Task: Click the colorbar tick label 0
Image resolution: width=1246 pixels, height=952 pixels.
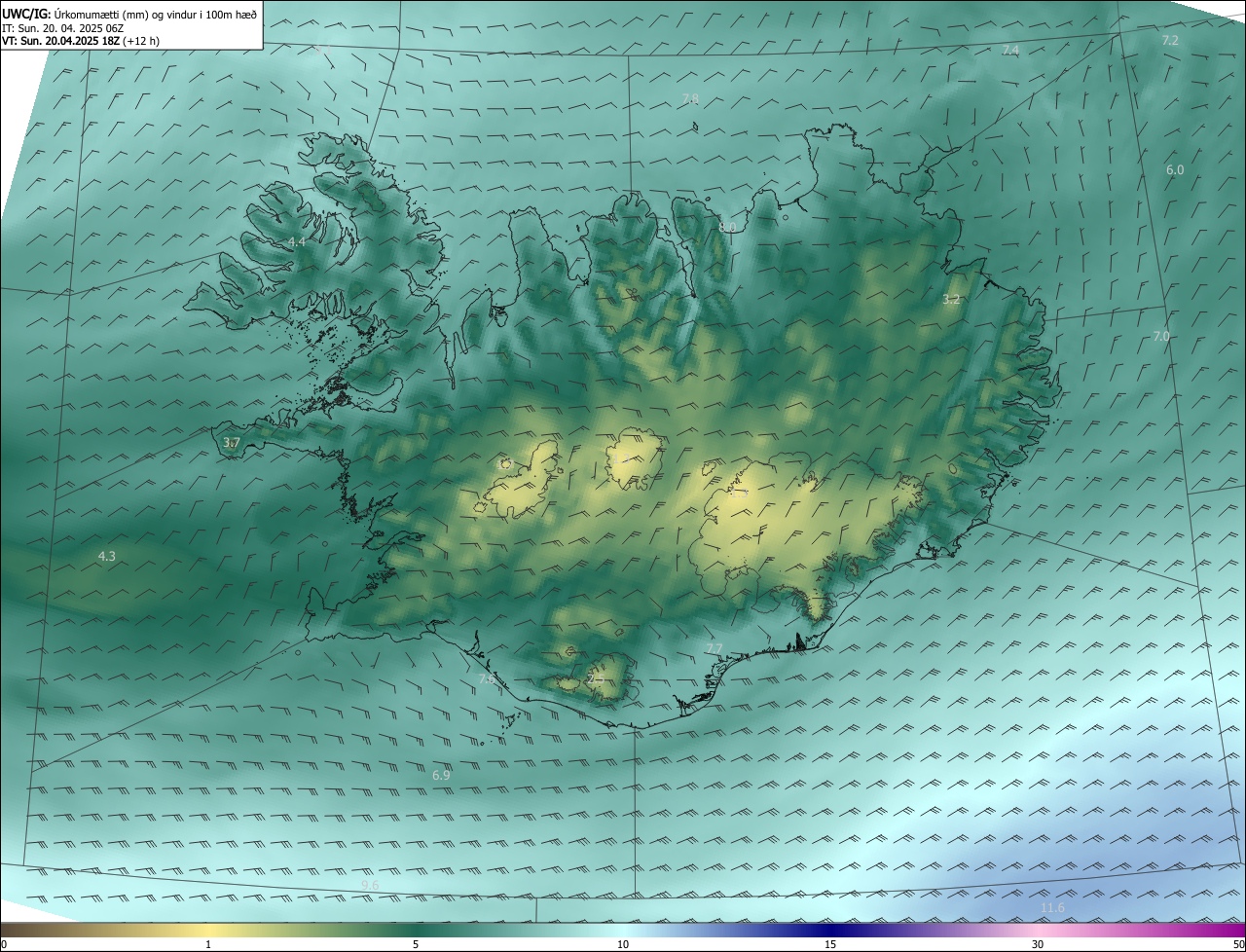Action: click(x=4, y=944)
